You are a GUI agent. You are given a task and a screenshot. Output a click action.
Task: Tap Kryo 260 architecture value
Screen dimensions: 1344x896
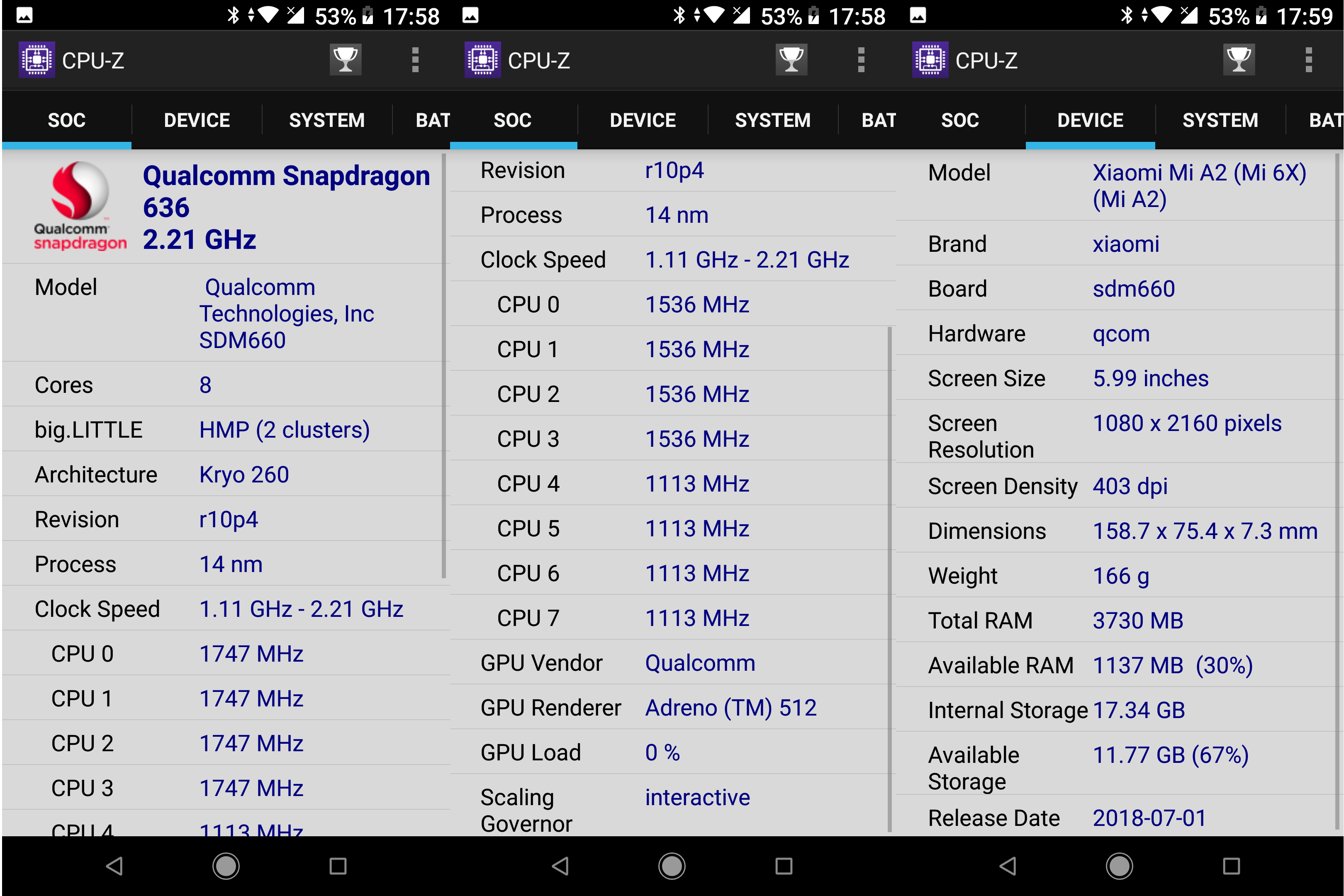[244, 475]
